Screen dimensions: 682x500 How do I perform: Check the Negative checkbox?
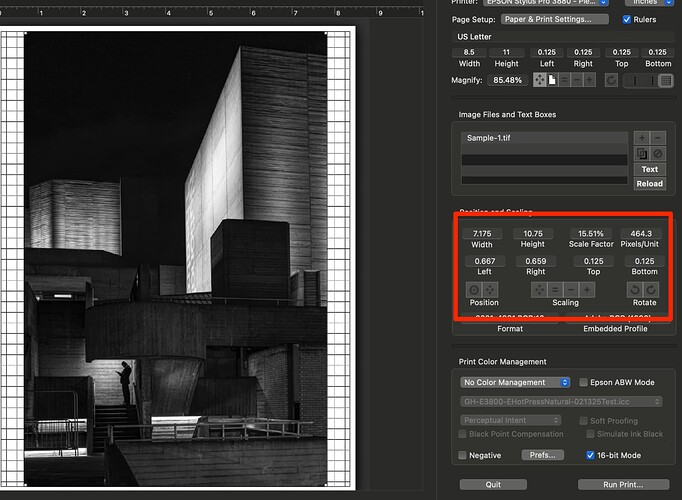(x=463, y=455)
